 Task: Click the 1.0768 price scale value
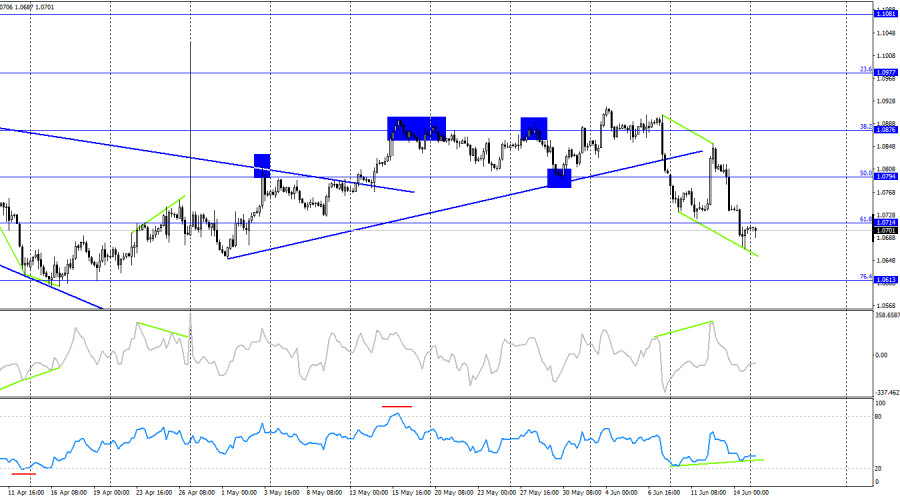coord(886,192)
